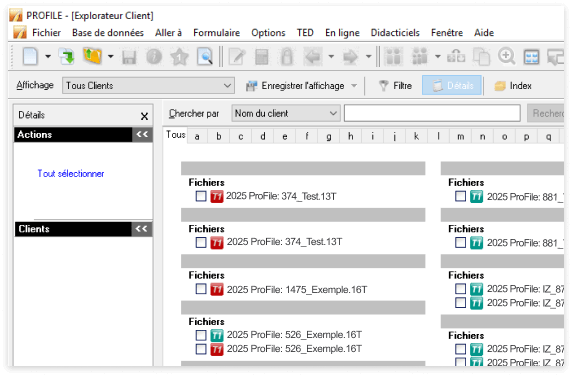Screen dimensions: 572x376
Task: Click teal T1 icon of 526_Exemple.16T
Action: click(217, 335)
